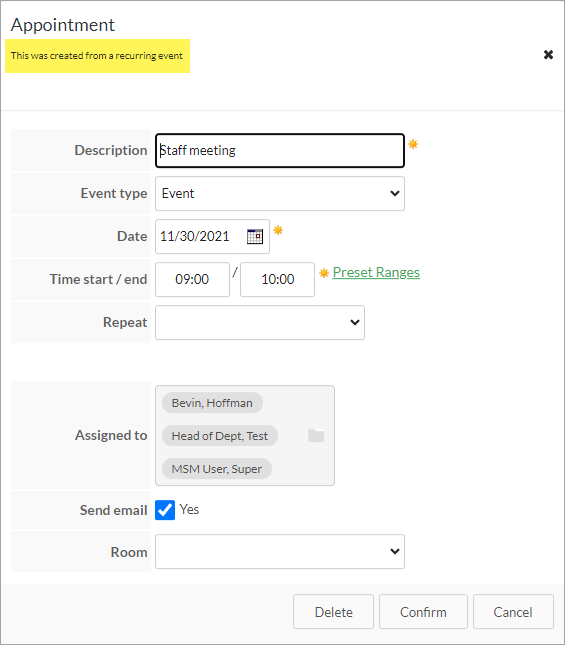The height and width of the screenshot is (645, 565).
Task: Open the date picker calendar icon
Action: (255, 237)
